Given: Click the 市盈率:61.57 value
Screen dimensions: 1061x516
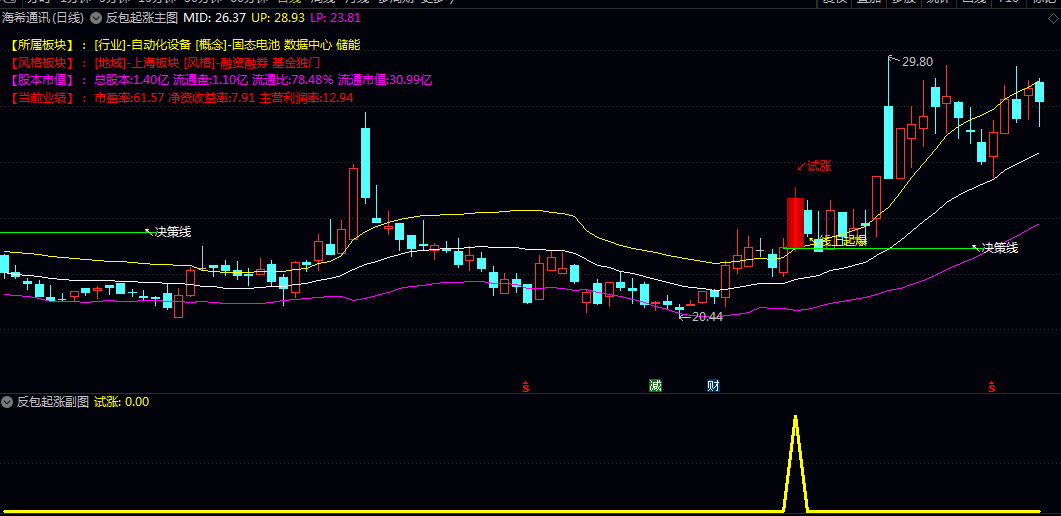Looking at the screenshot, I should click(129, 97).
